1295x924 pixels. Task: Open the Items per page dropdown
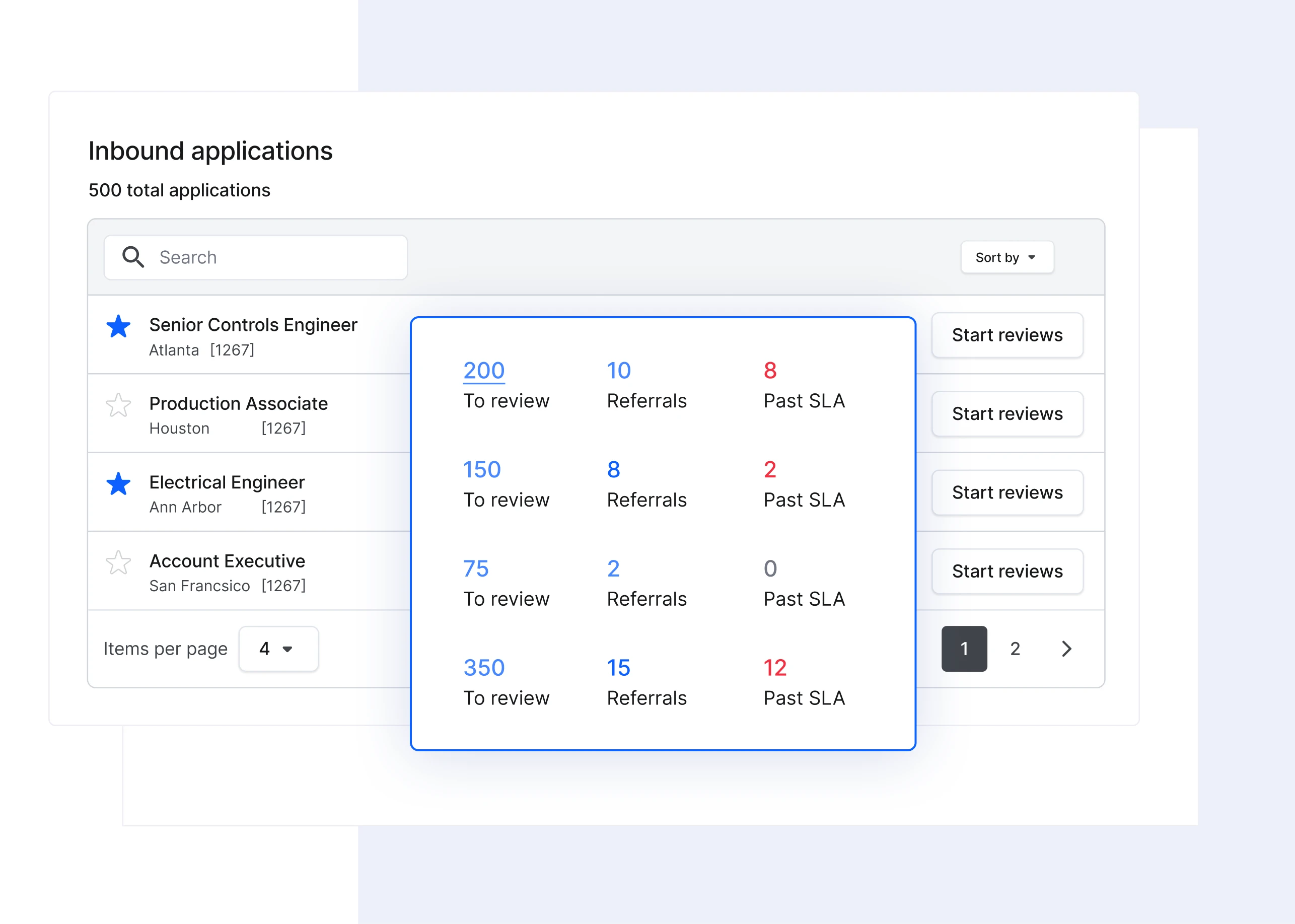(278, 649)
